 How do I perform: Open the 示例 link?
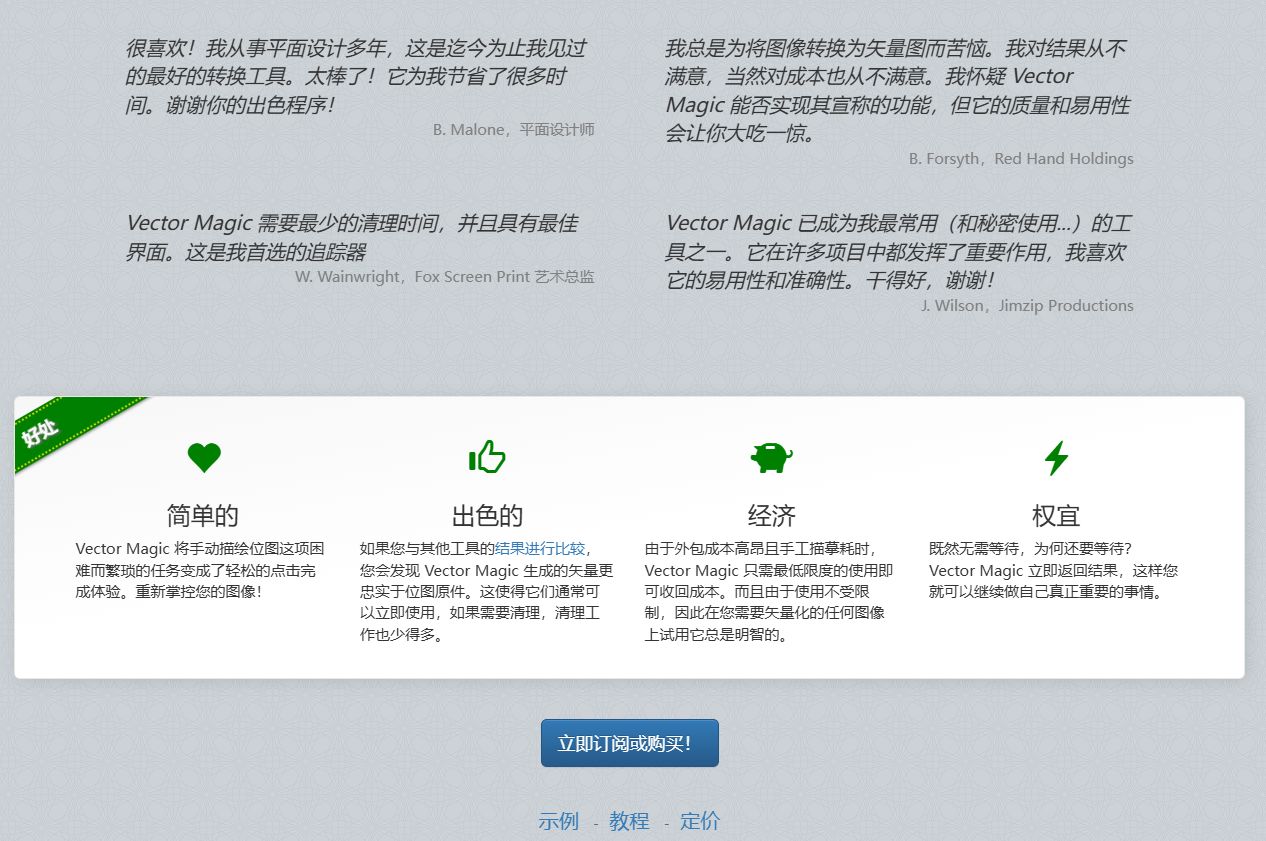coord(559,821)
